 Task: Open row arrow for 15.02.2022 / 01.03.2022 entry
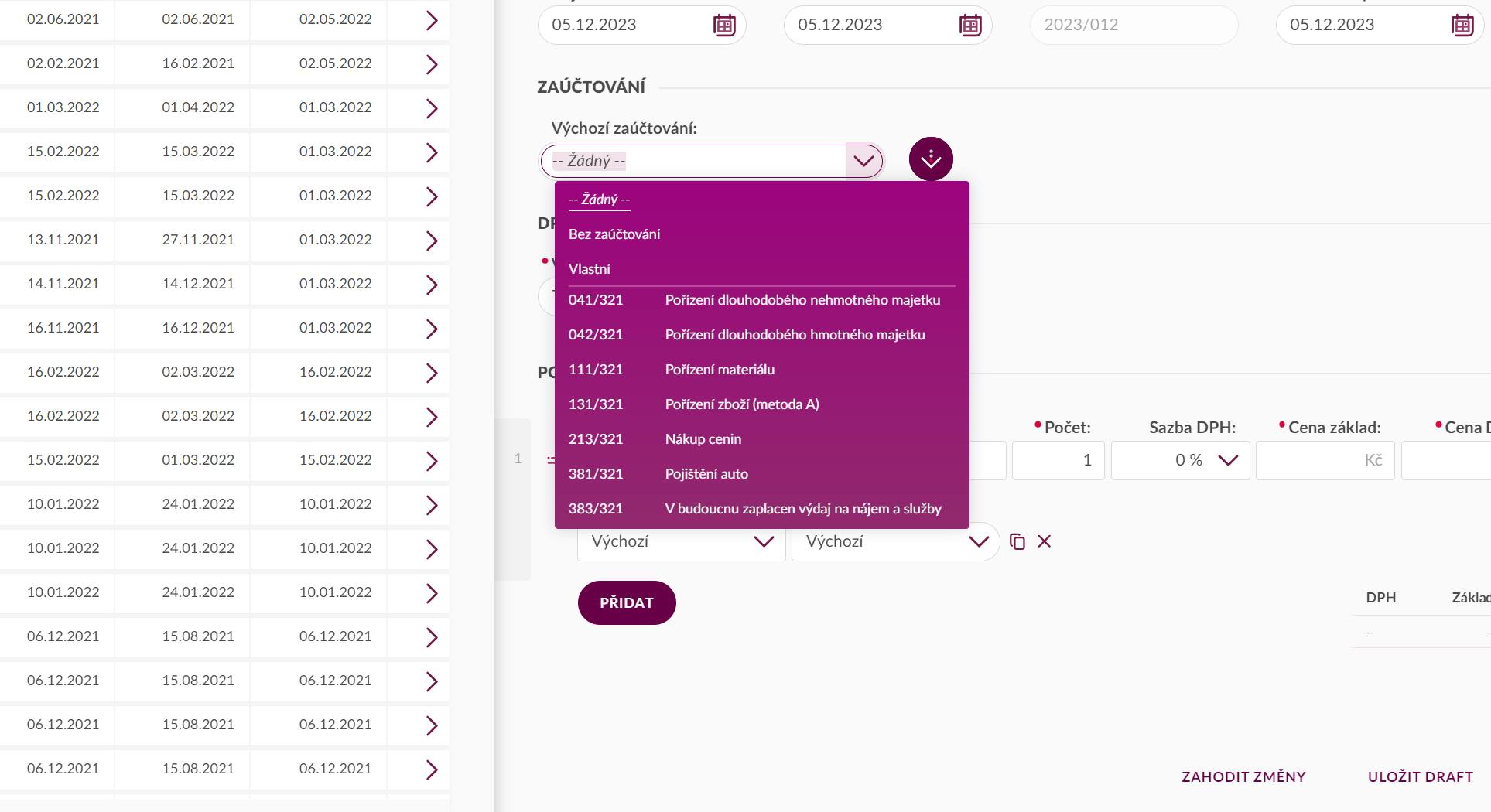pos(432,461)
